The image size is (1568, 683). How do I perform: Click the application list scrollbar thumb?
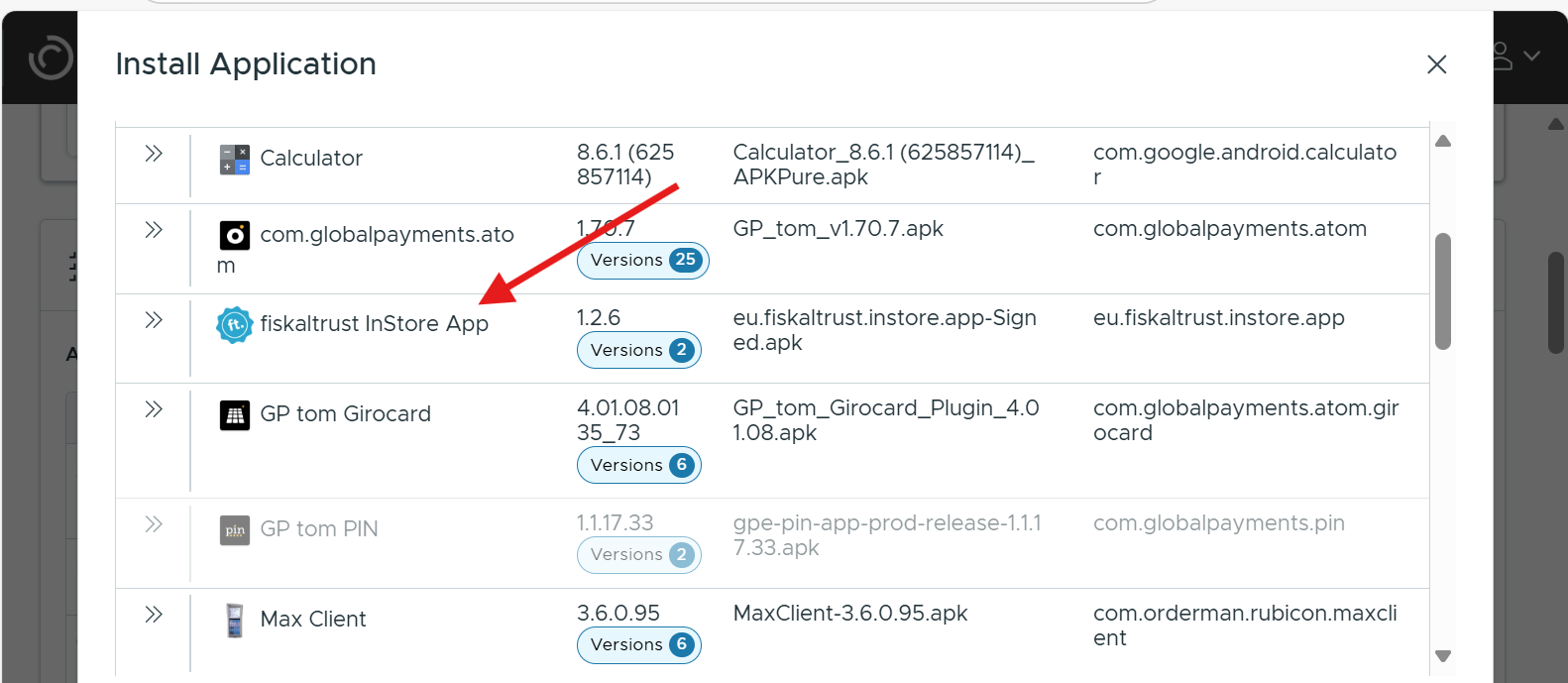click(1443, 291)
